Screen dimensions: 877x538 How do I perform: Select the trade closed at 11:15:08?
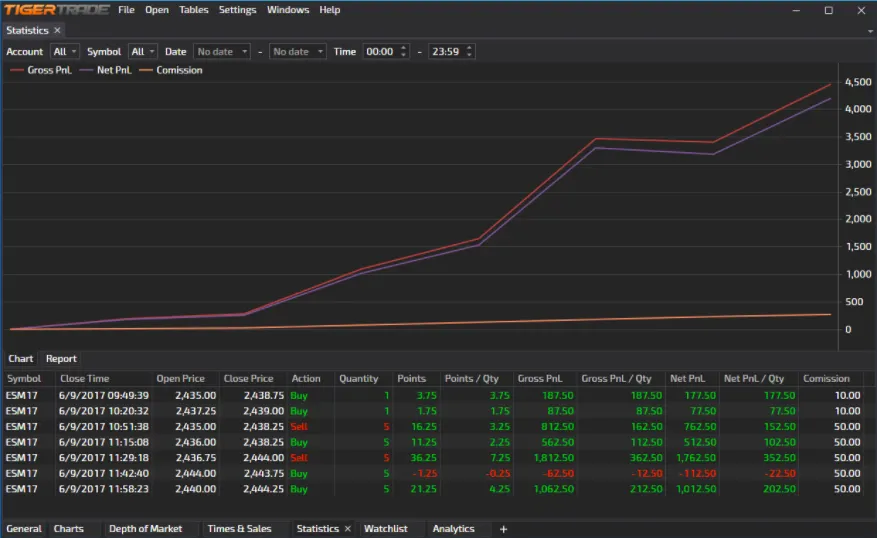[x=433, y=442]
